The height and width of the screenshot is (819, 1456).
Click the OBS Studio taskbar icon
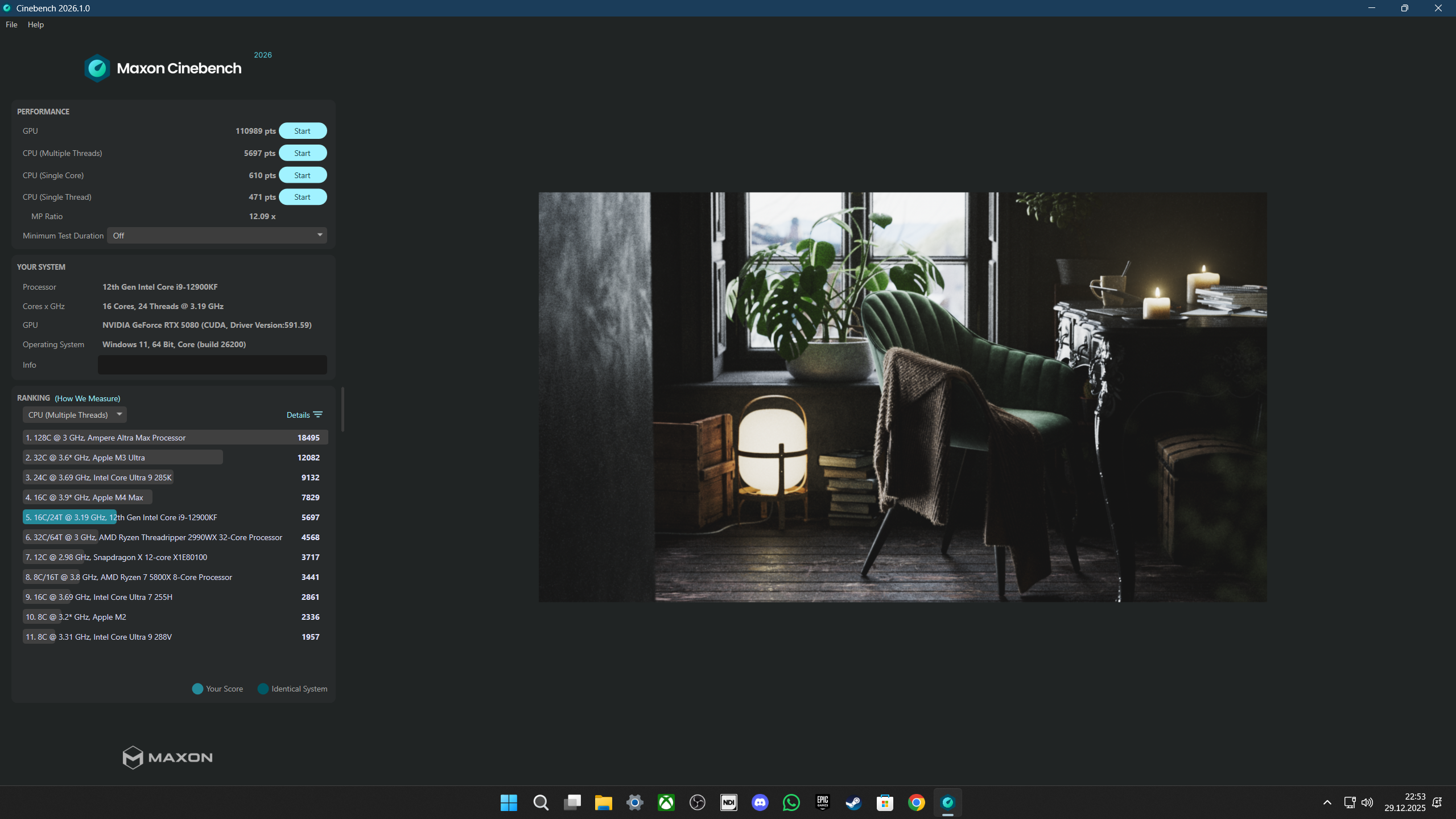(697, 802)
